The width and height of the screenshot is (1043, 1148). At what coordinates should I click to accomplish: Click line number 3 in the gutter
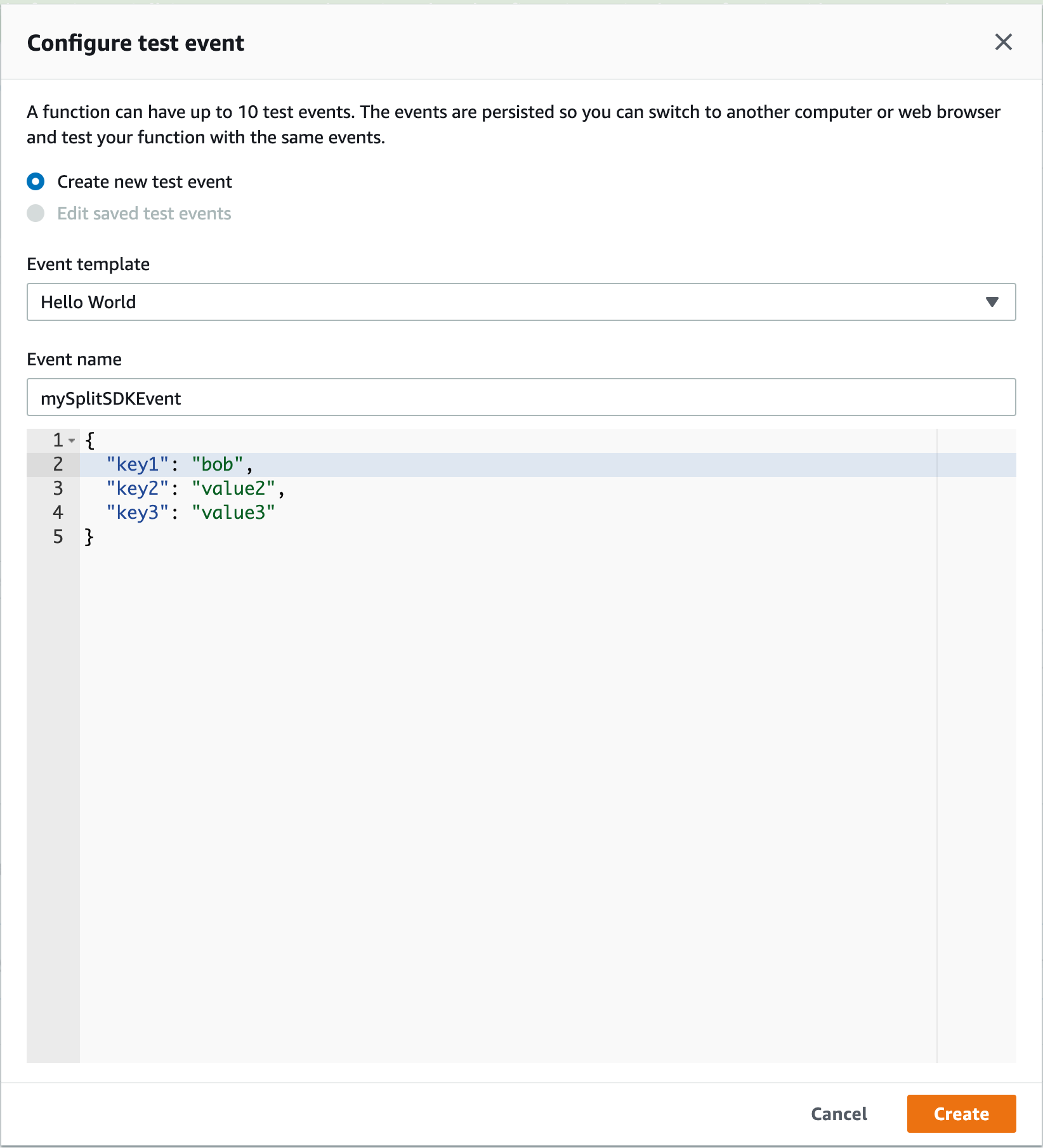pyautogui.click(x=58, y=488)
